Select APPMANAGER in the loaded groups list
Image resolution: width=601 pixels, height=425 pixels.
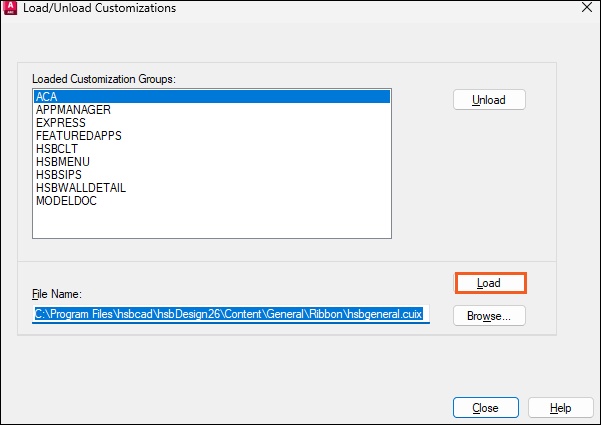(212, 110)
